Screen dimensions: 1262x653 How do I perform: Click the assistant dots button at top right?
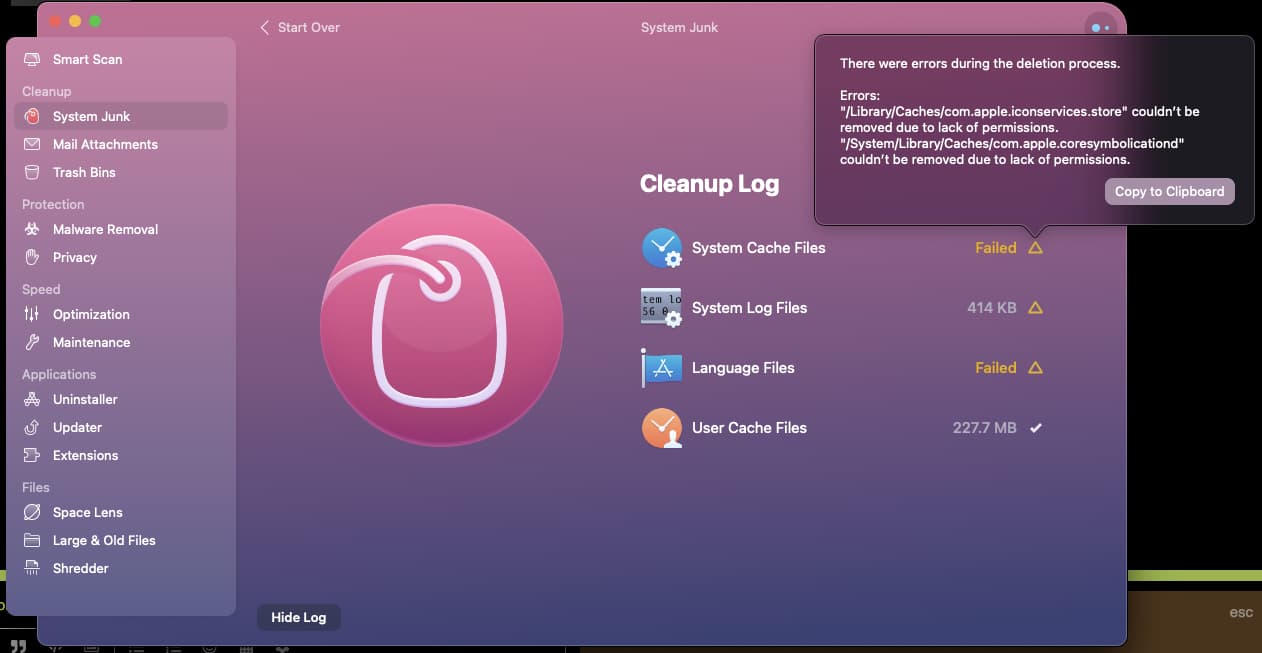[1100, 28]
